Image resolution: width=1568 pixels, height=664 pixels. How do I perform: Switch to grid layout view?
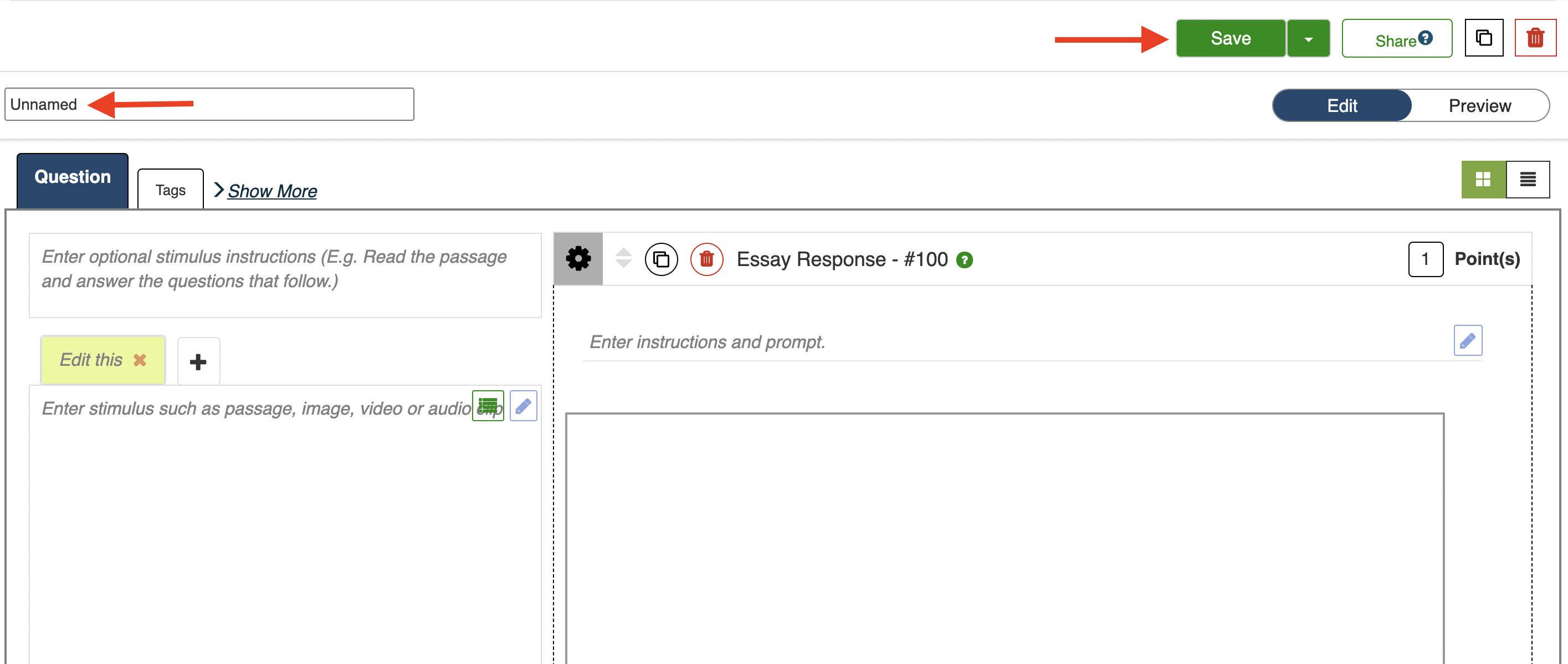1483,180
